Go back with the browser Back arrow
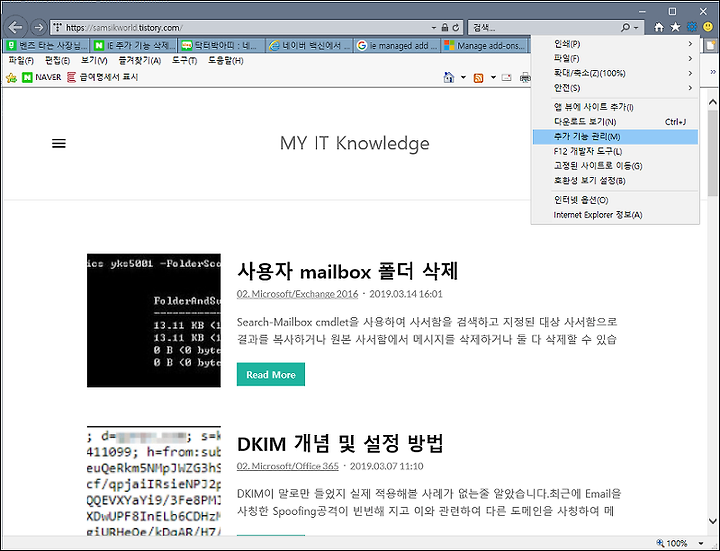 click(15, 27)
